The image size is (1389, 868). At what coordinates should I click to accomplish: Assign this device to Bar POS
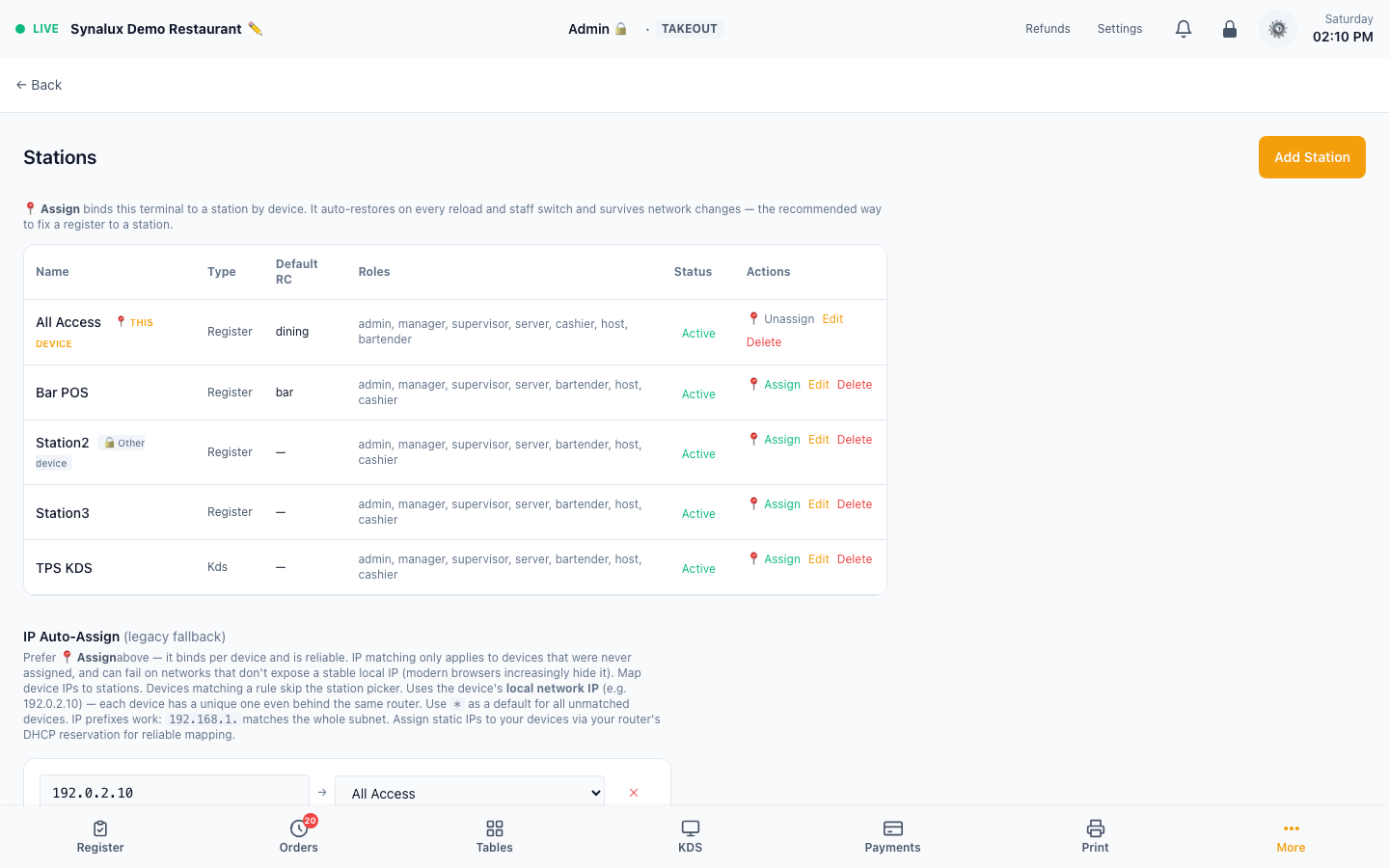[x=775, y=385]
